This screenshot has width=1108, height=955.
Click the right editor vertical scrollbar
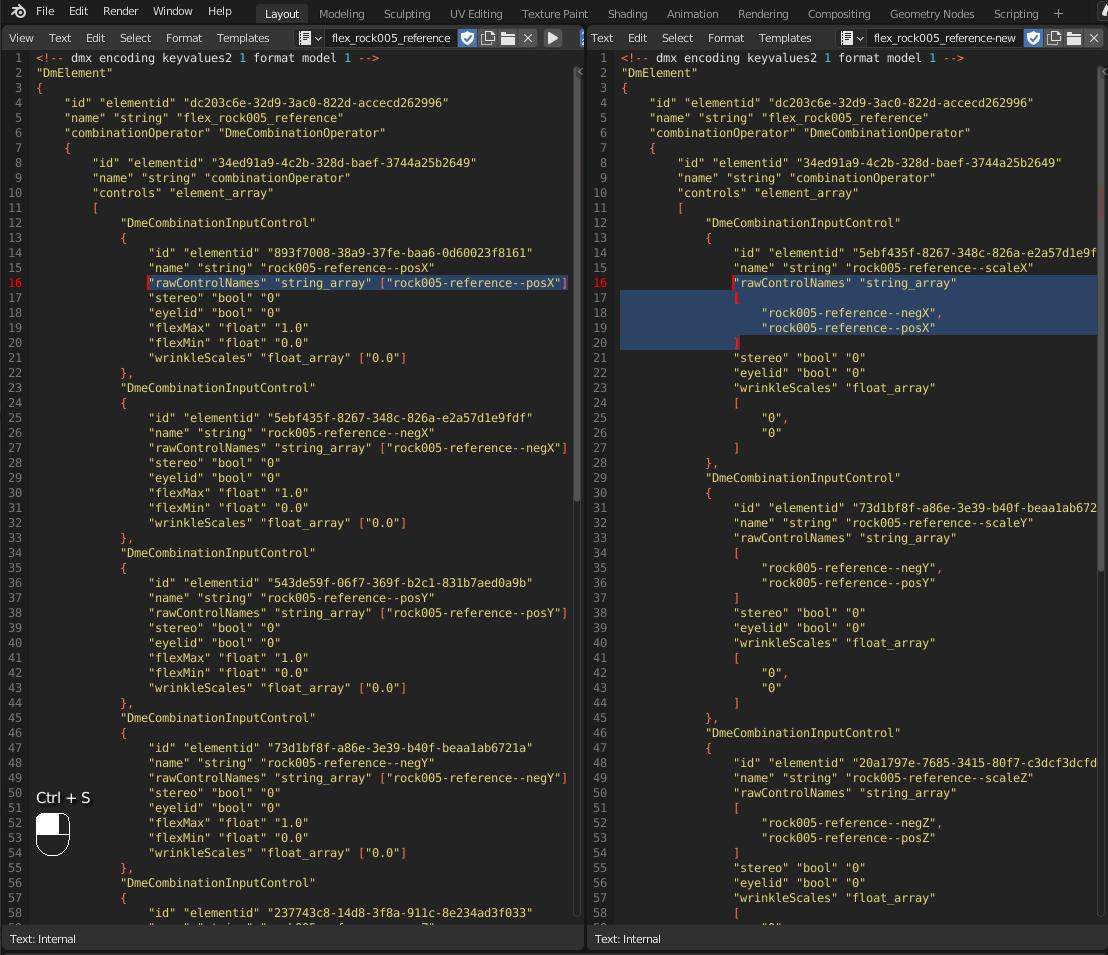[x=1101, y=320]
